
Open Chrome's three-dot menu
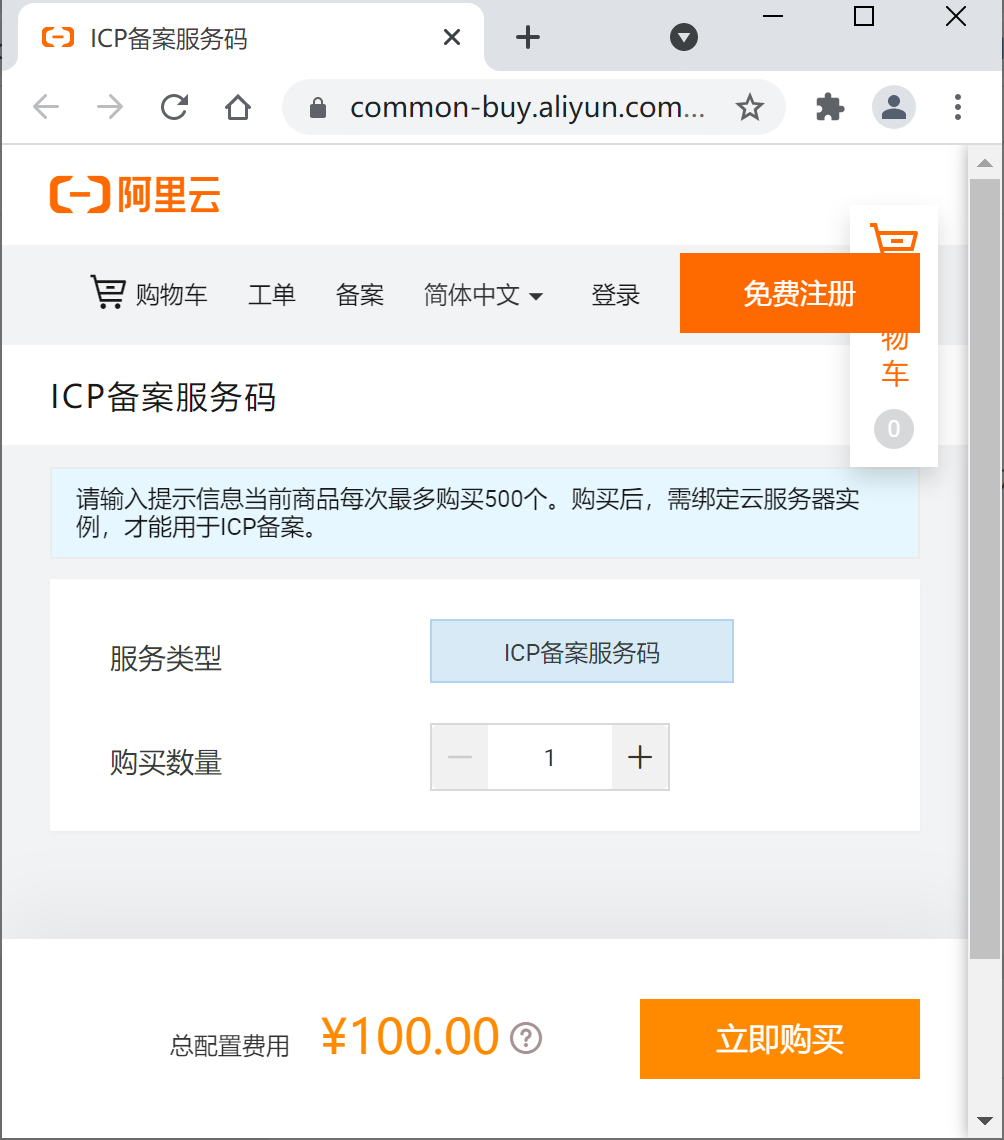[957, 108]
